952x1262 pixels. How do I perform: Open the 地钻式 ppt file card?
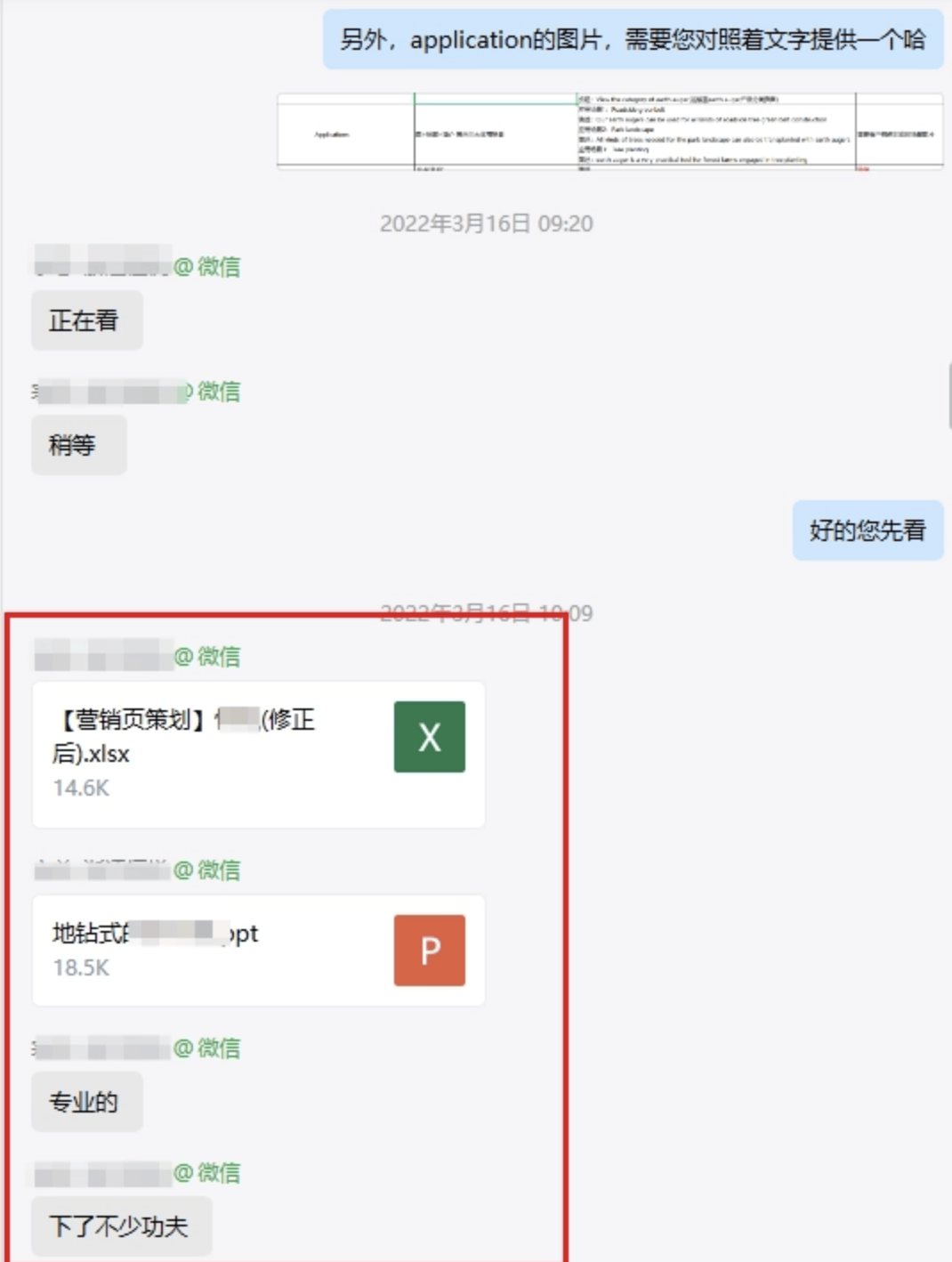(259, 951)
